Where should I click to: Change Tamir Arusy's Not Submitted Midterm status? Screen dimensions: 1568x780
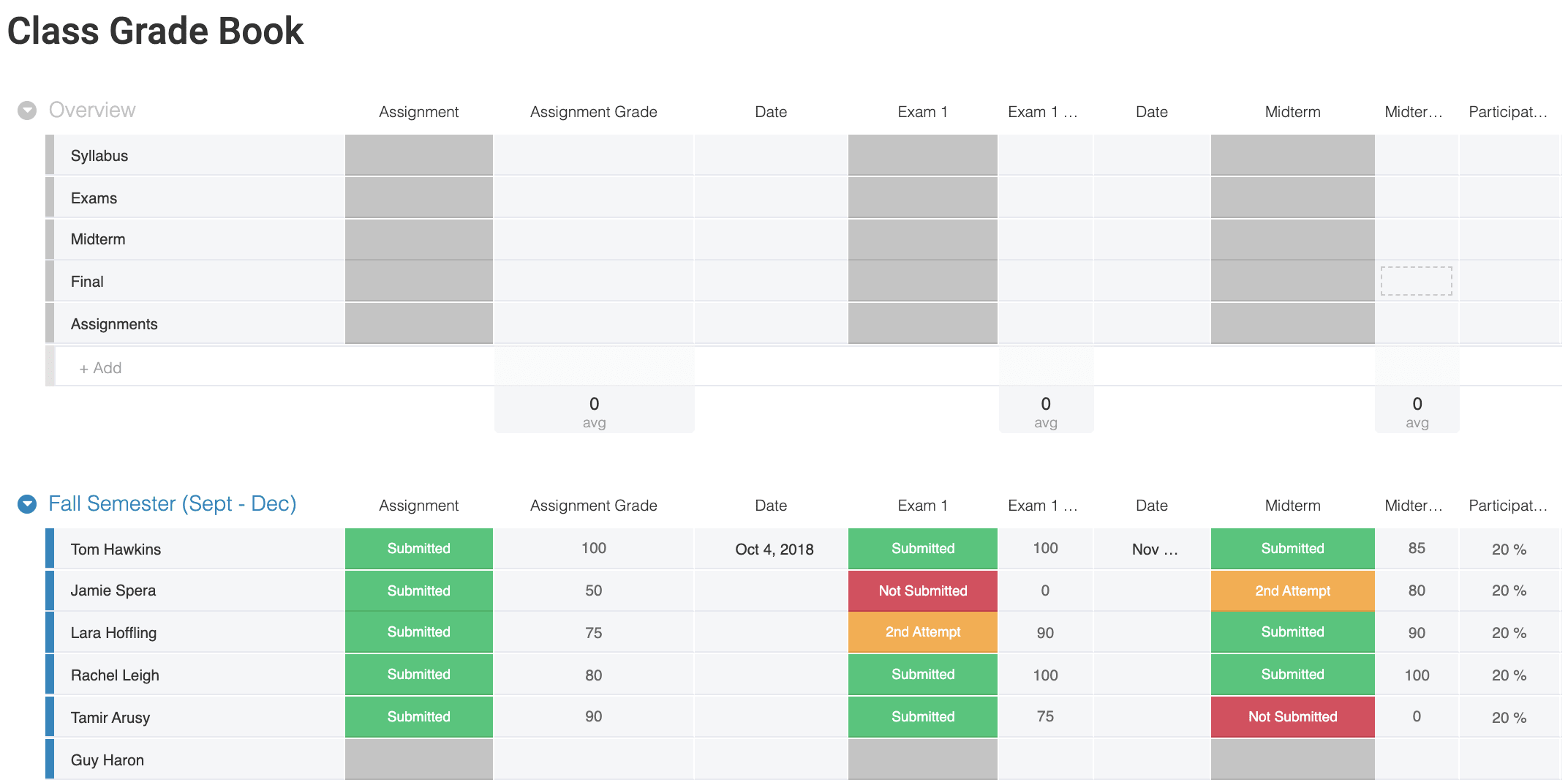point(1293,717)
